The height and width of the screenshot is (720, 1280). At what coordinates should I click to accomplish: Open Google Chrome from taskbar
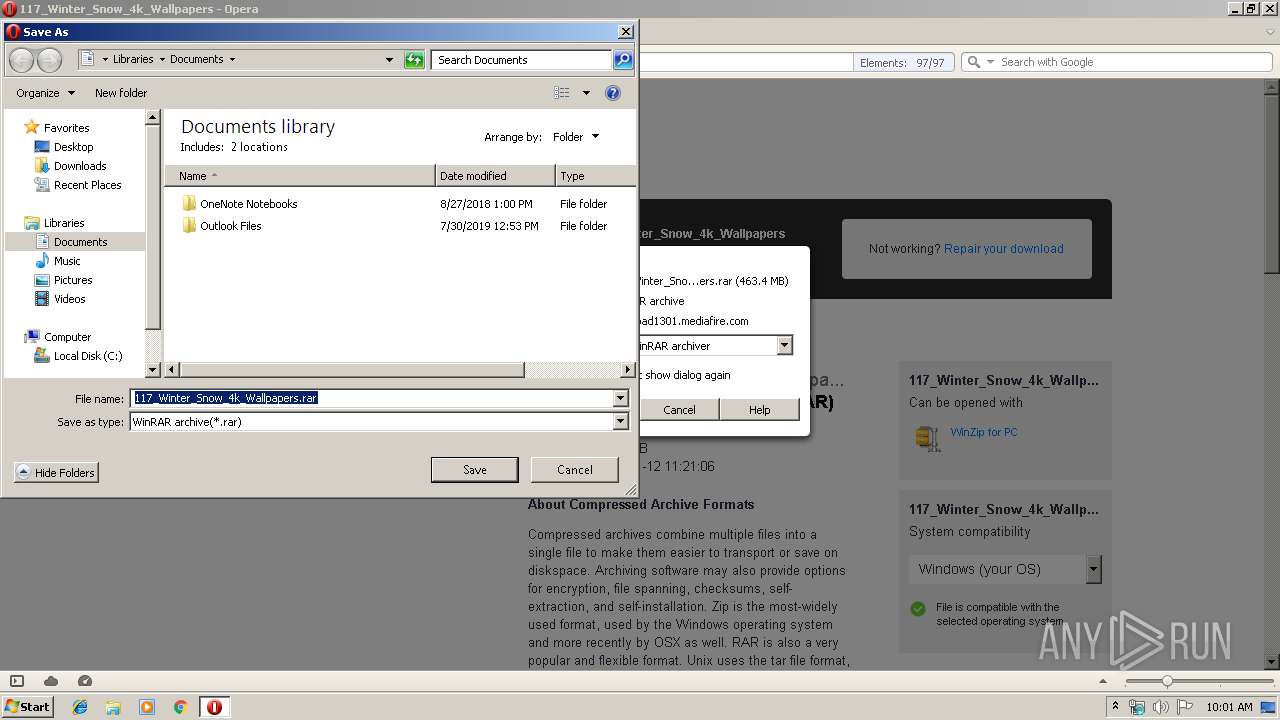181,707
